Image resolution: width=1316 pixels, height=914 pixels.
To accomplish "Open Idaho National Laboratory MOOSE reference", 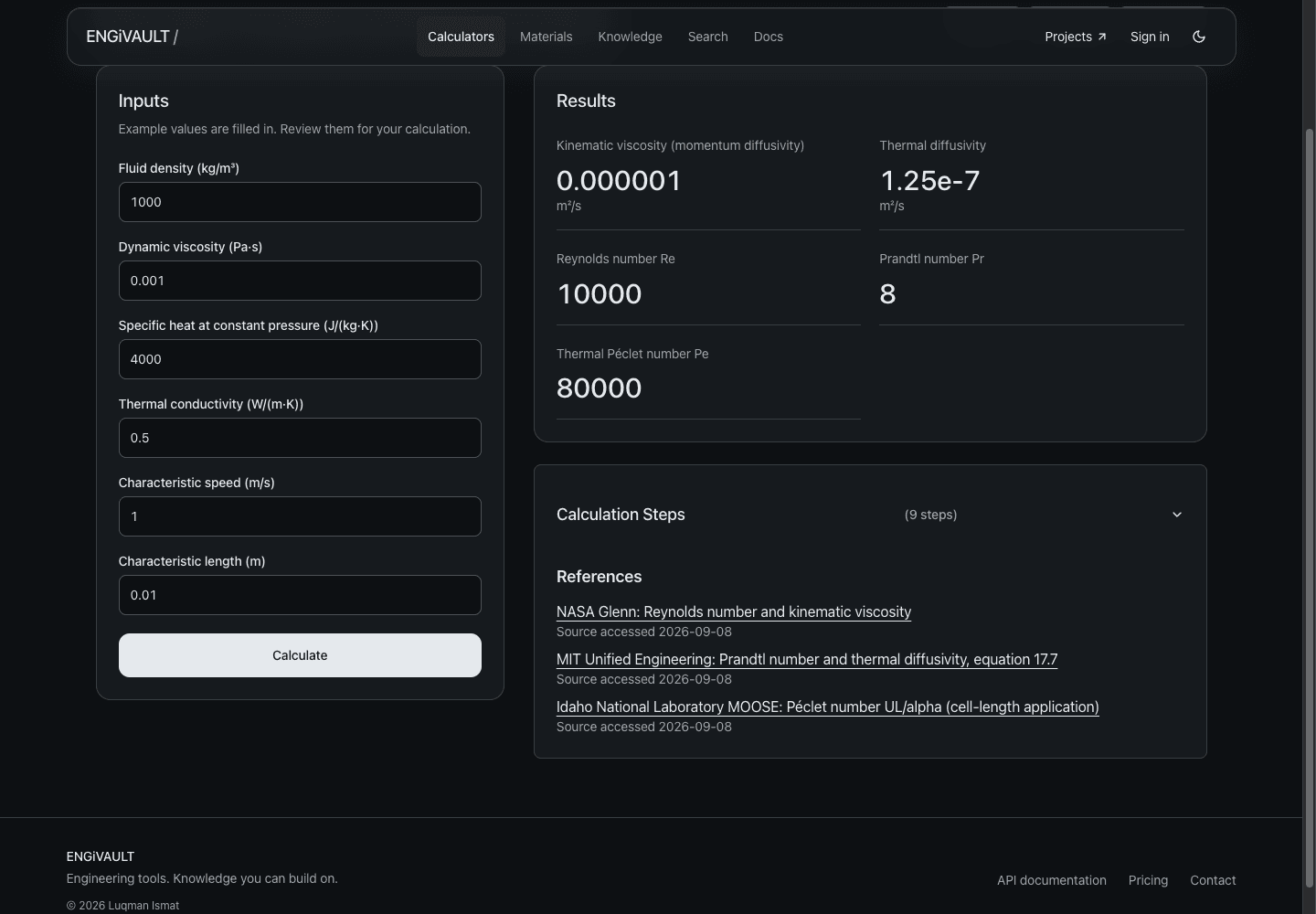I will point(828,707).
